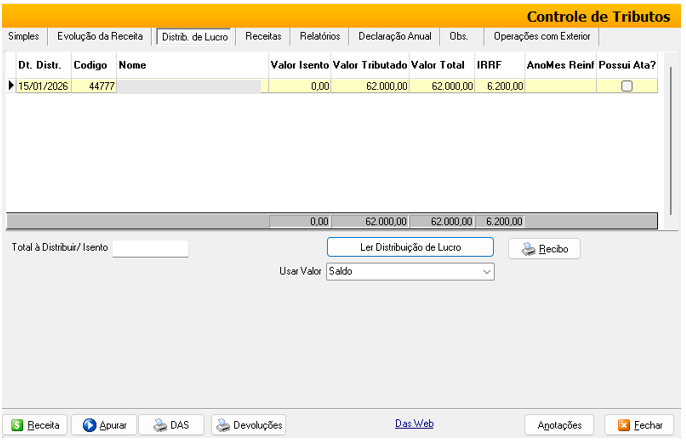686x440 pixels.
Task: Select the row pointer arrow of first record
Action: click(x=11, y=86)
